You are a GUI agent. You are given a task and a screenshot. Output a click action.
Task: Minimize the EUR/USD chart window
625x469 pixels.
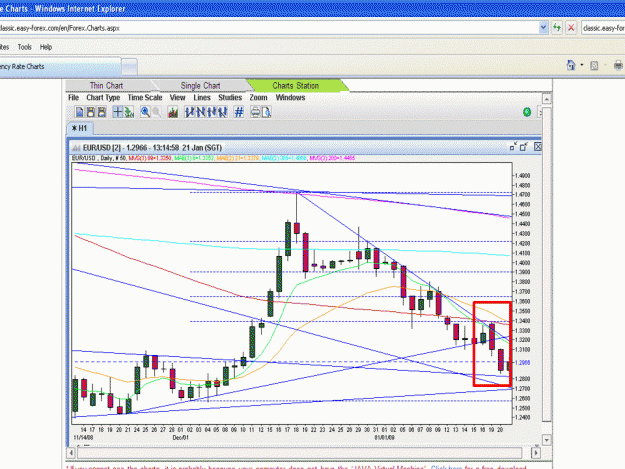[513, 147]
